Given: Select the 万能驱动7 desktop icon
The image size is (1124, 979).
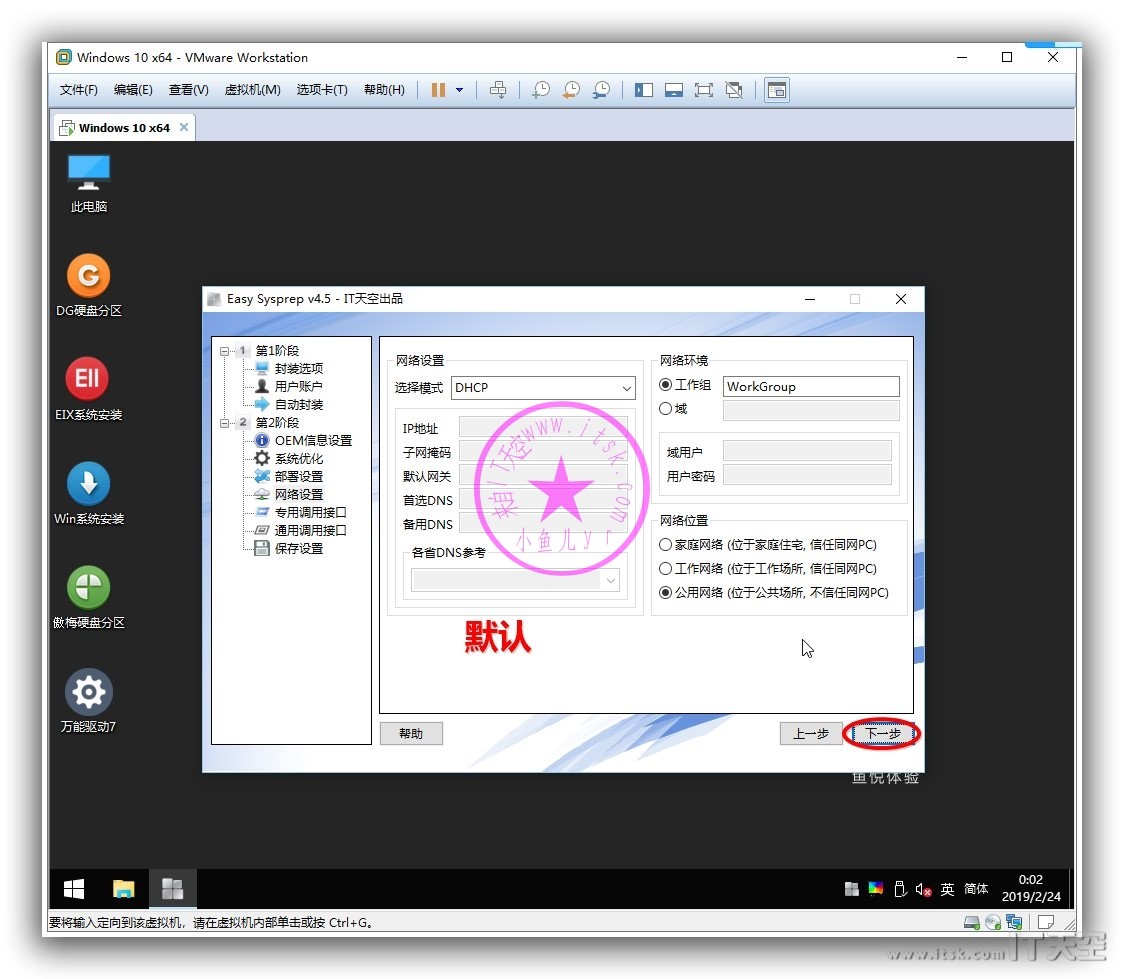Looking at the screenshot, I should click(88, 701).
